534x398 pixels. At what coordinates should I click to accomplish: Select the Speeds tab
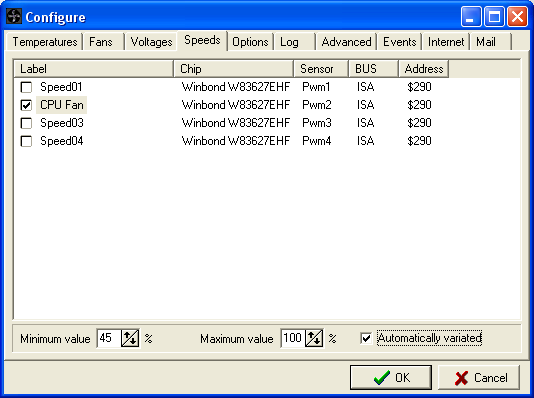click(x=202, y=41)
